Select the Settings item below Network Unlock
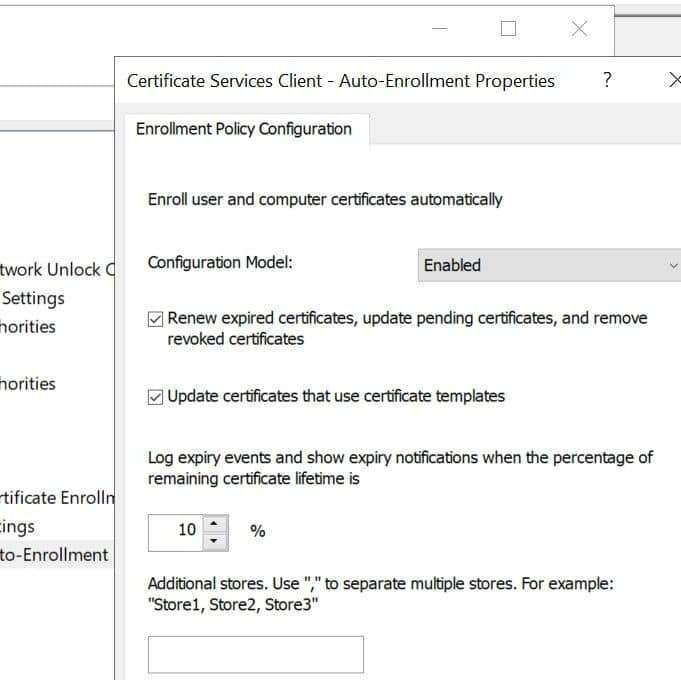The image size is (681, 680). click(33, 298)
